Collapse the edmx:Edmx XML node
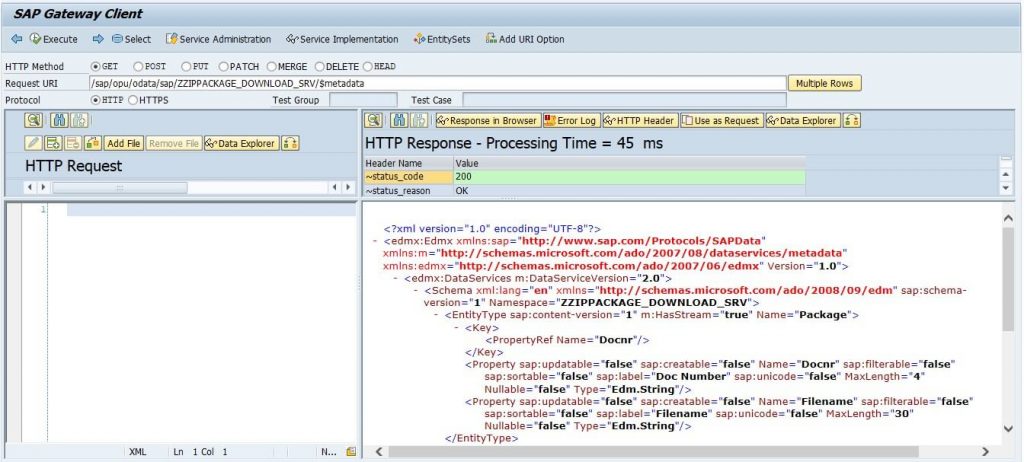 tap(376, 241)
